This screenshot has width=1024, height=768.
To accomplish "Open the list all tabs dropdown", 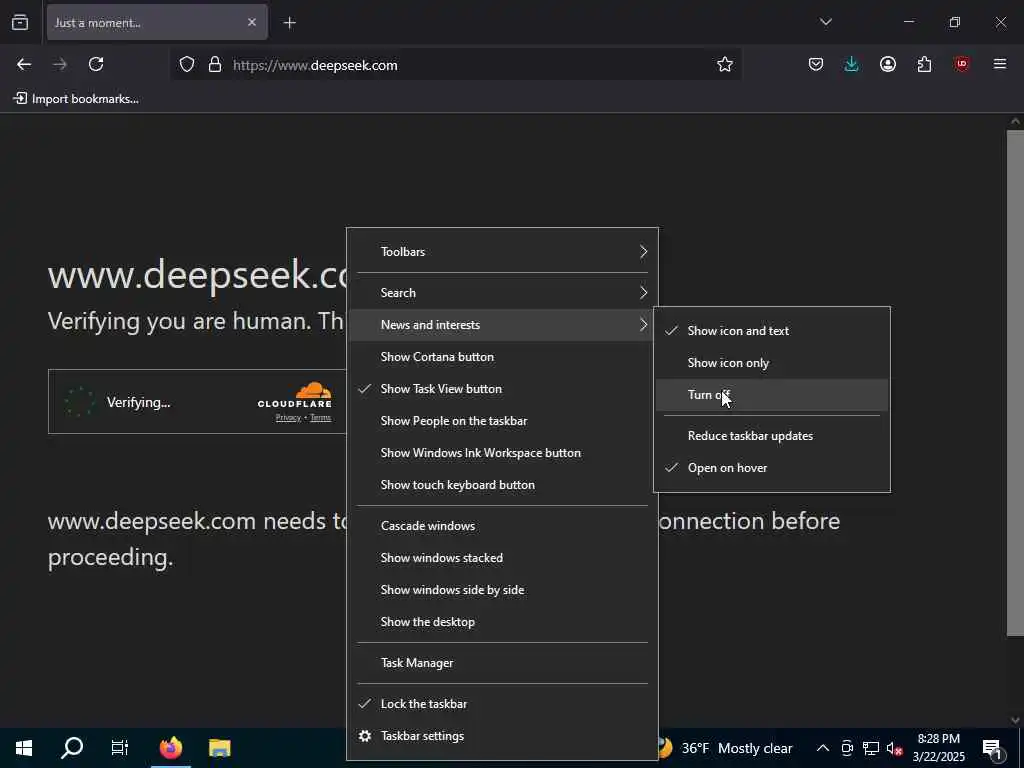I will pyautogui.click(x=825, y=22).
